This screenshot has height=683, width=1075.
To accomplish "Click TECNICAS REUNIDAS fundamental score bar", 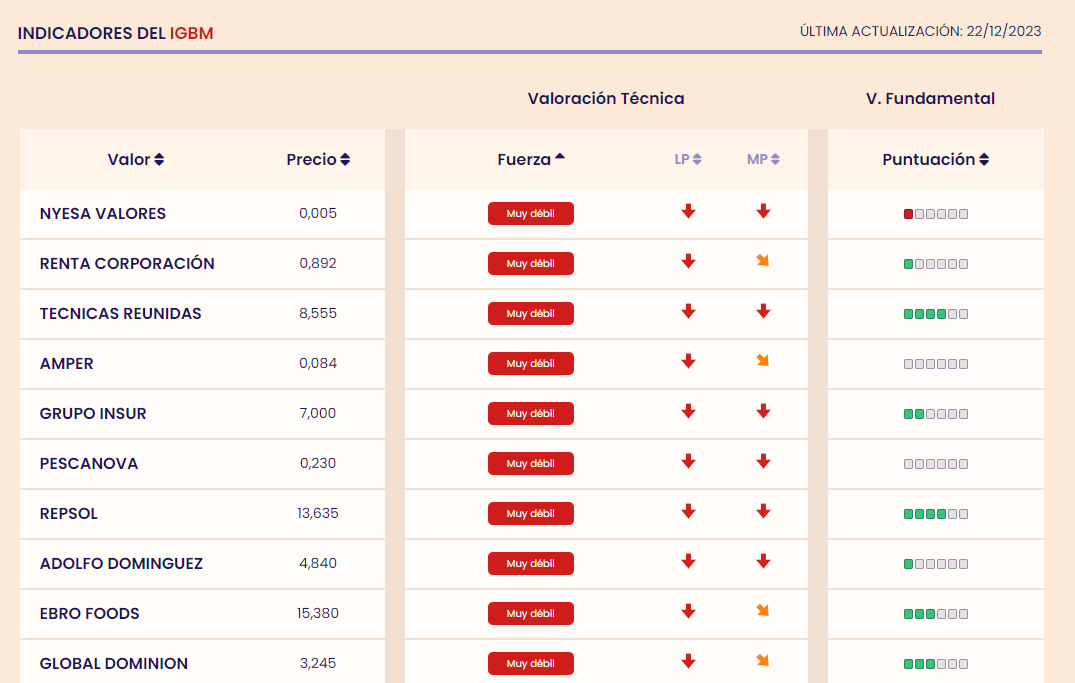I will tap(936, 314).
